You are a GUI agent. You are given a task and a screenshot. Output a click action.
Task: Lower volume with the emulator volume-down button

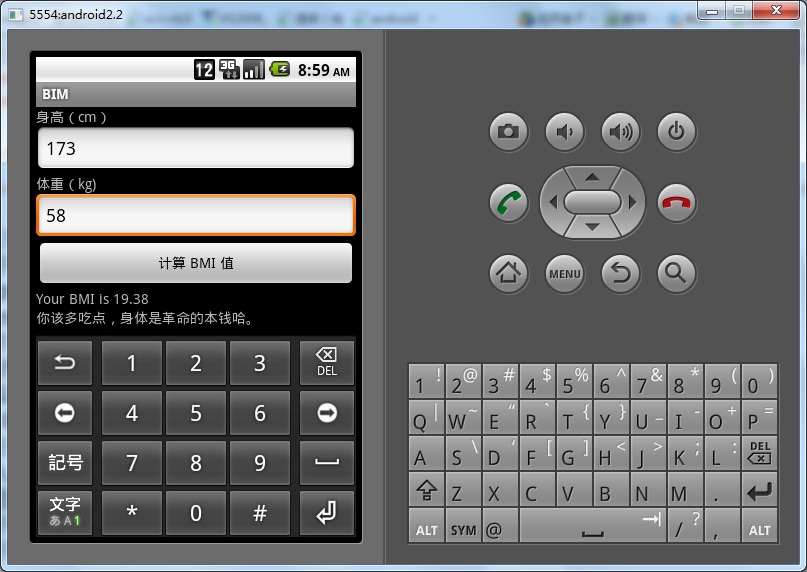tap(565, 131)
